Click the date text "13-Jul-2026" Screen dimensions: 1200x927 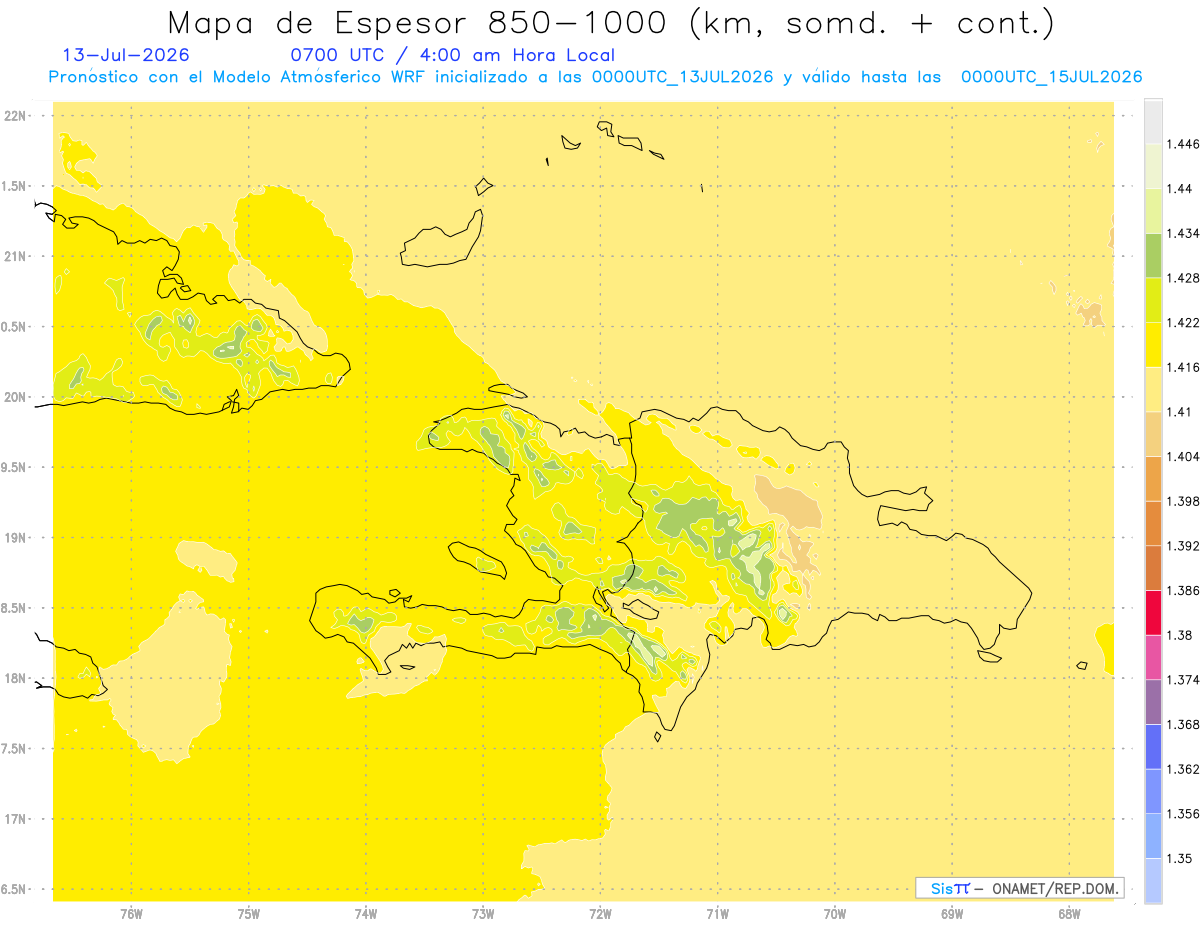point(125,55)
